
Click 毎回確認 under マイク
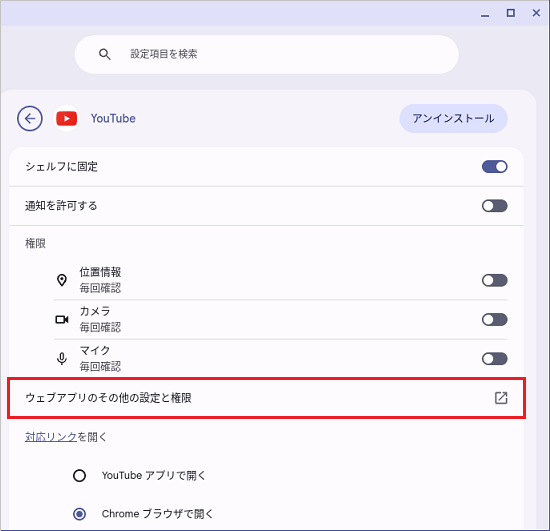pyautogui.click(x=100, y=367)
